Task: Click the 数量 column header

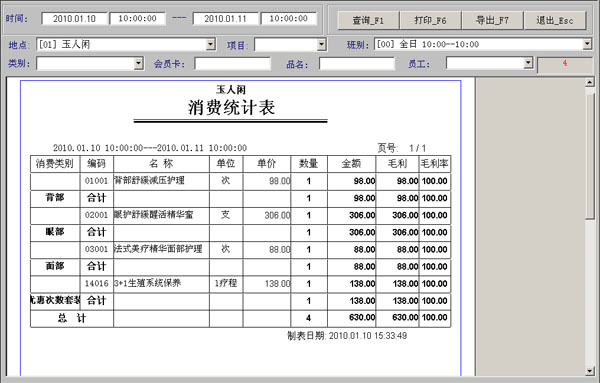Action: (308, 164)
